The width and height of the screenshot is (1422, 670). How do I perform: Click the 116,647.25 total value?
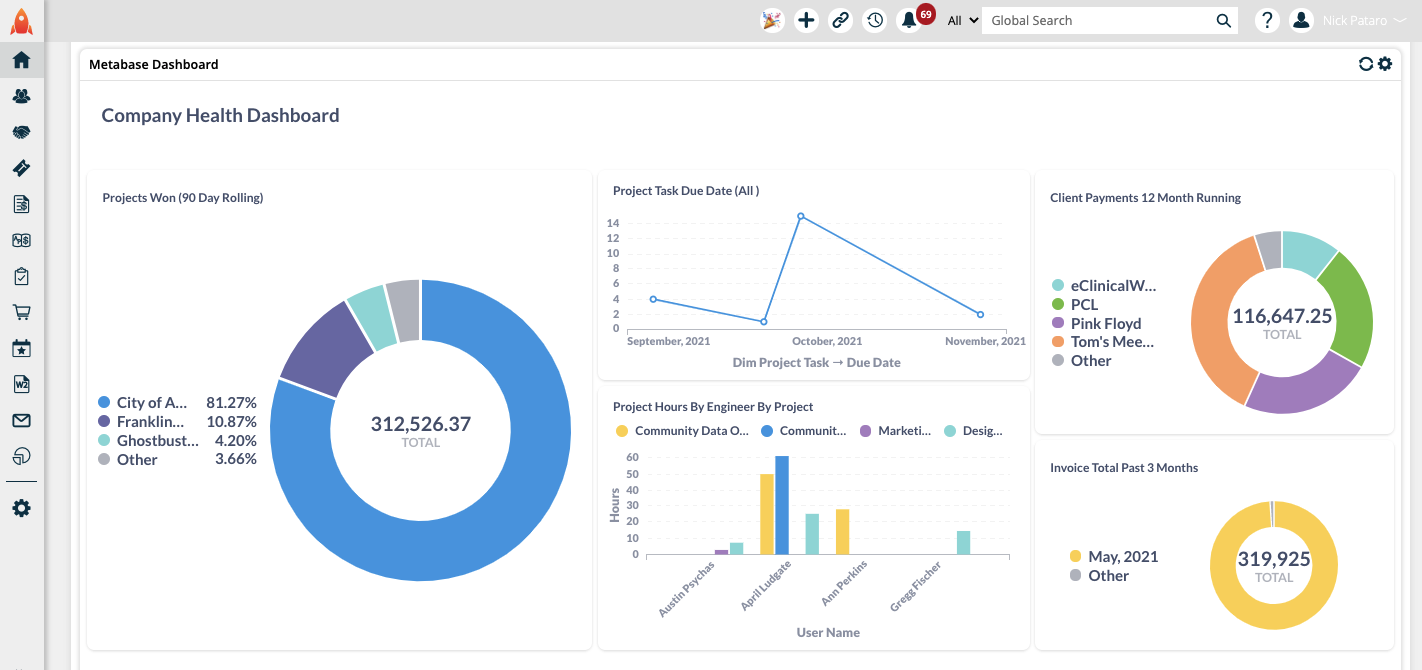[x=1282, y=316]
